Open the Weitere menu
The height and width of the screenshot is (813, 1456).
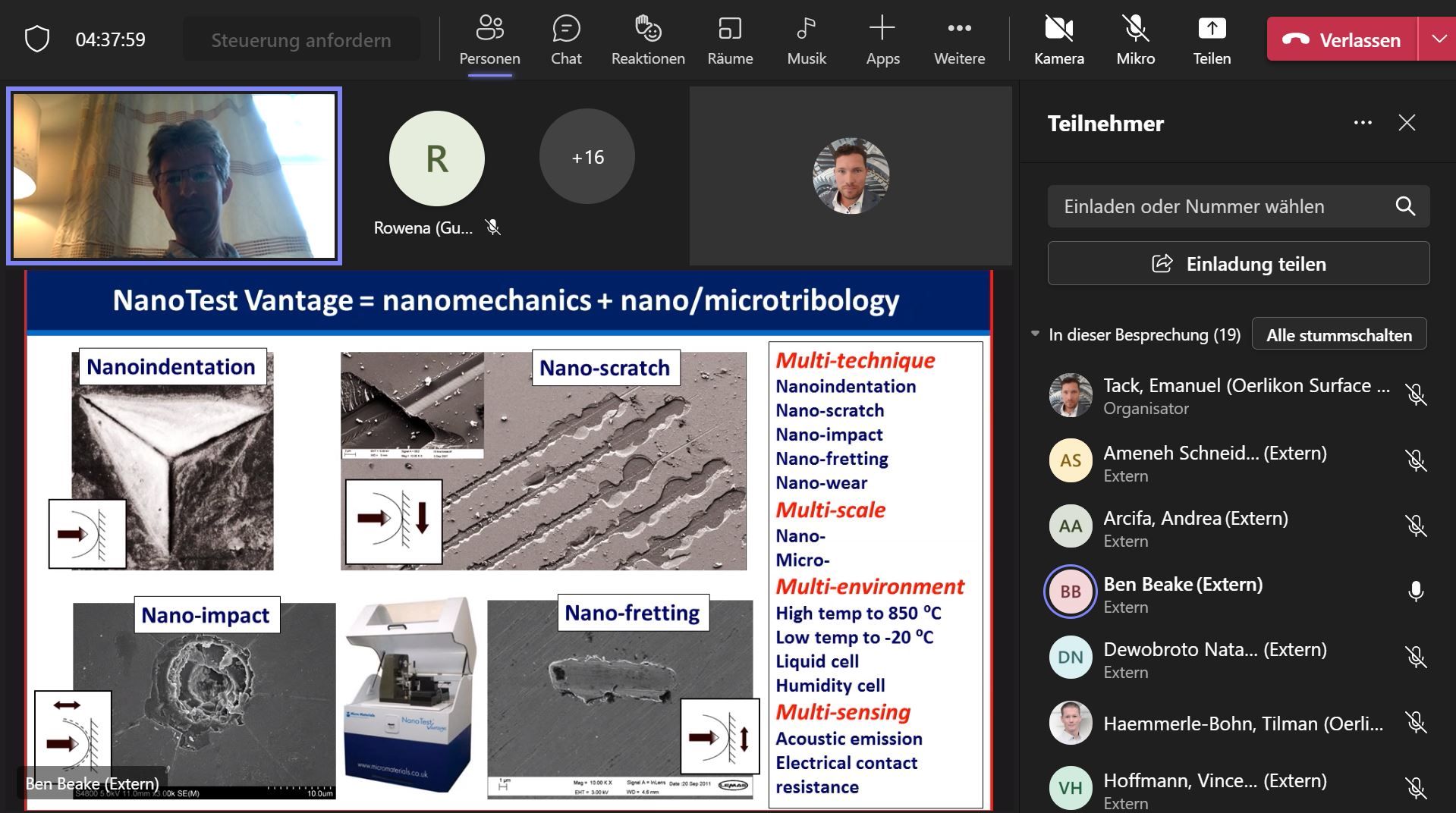point(959,40)
